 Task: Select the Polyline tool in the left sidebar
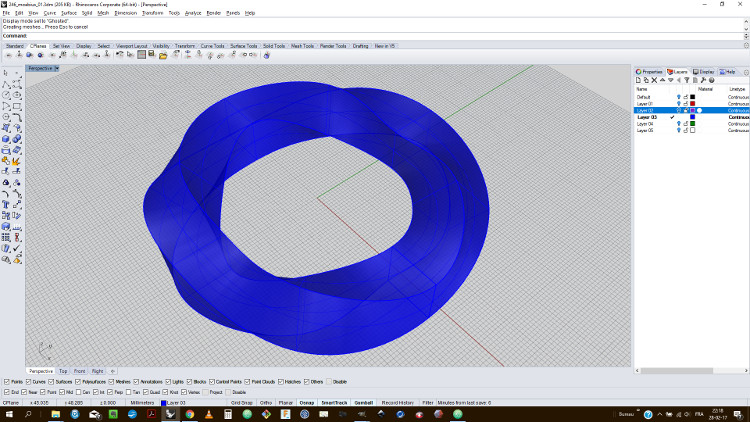tap(6, 84)
